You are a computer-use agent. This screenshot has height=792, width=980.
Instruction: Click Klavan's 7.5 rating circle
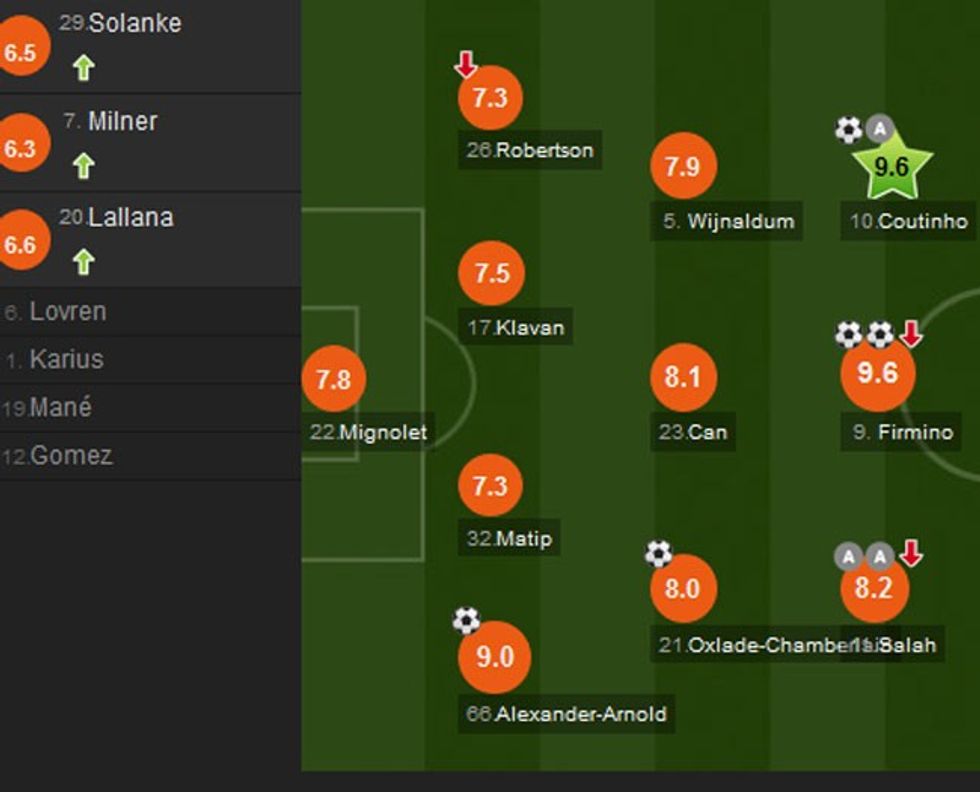tap(491, 273)
